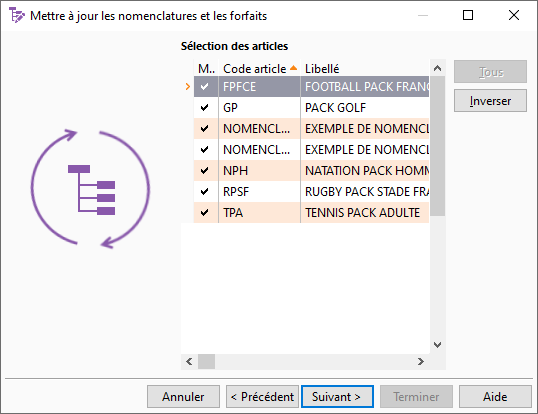Click the purple nomenclature refresh illustration

[91, 189]
